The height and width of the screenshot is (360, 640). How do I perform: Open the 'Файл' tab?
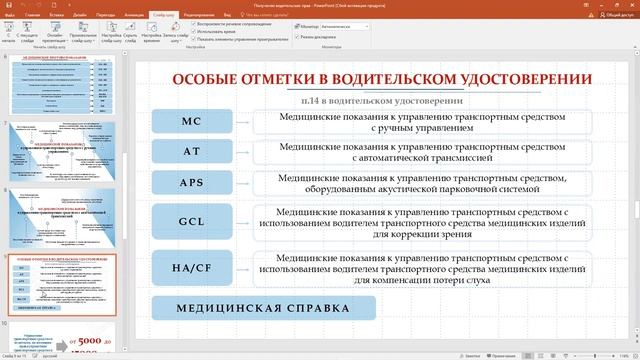[x=10, y=15]
